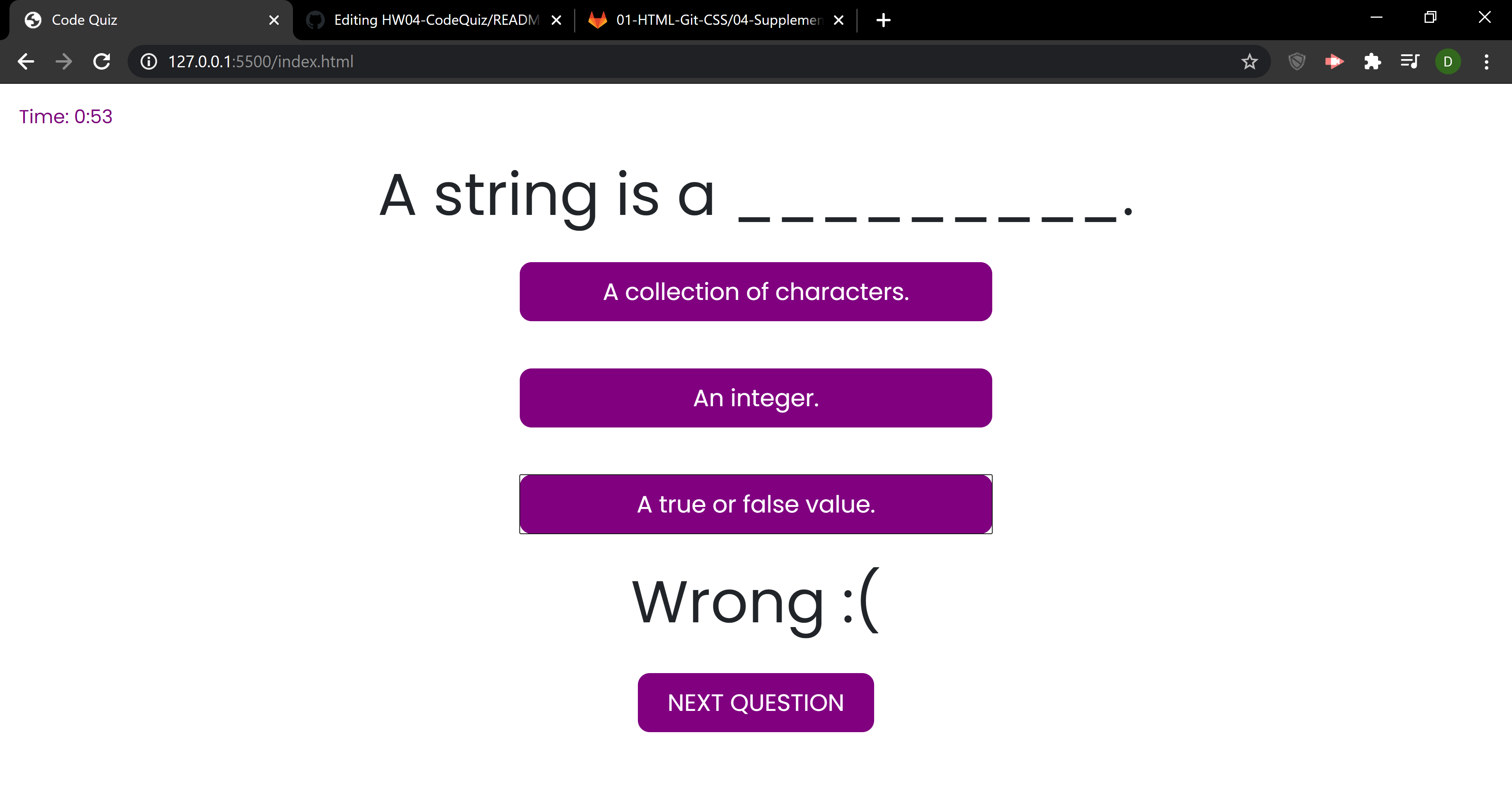Viewport: 1512px width, 803px height.
Task: Bookmark this page with the star icon
Action: 1250,61
